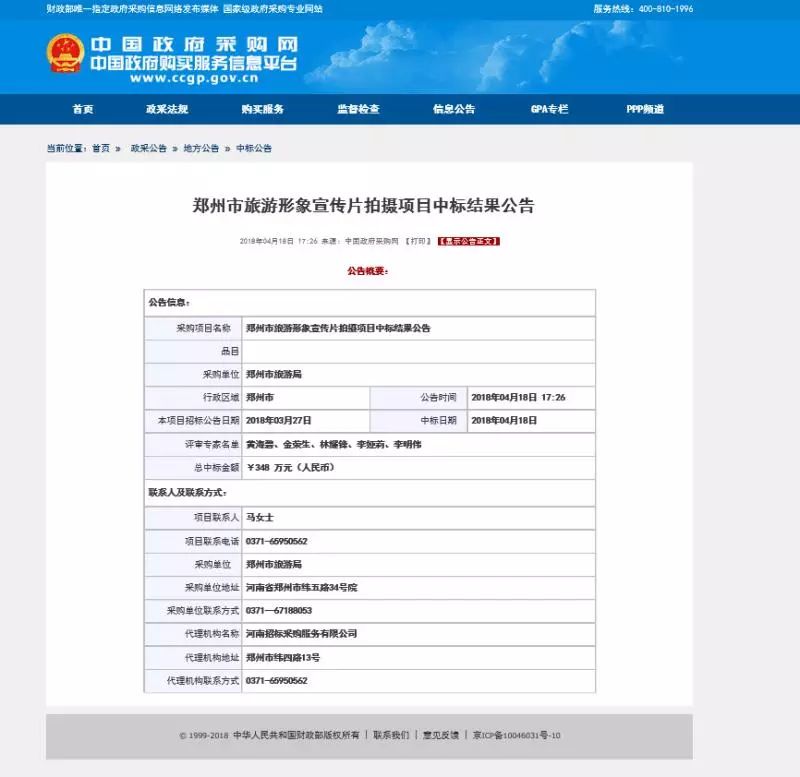Image resolution: width=800 pixels, height=777 pixels.
Task: Click the 采购项目名称 row label
Action: 204,328
